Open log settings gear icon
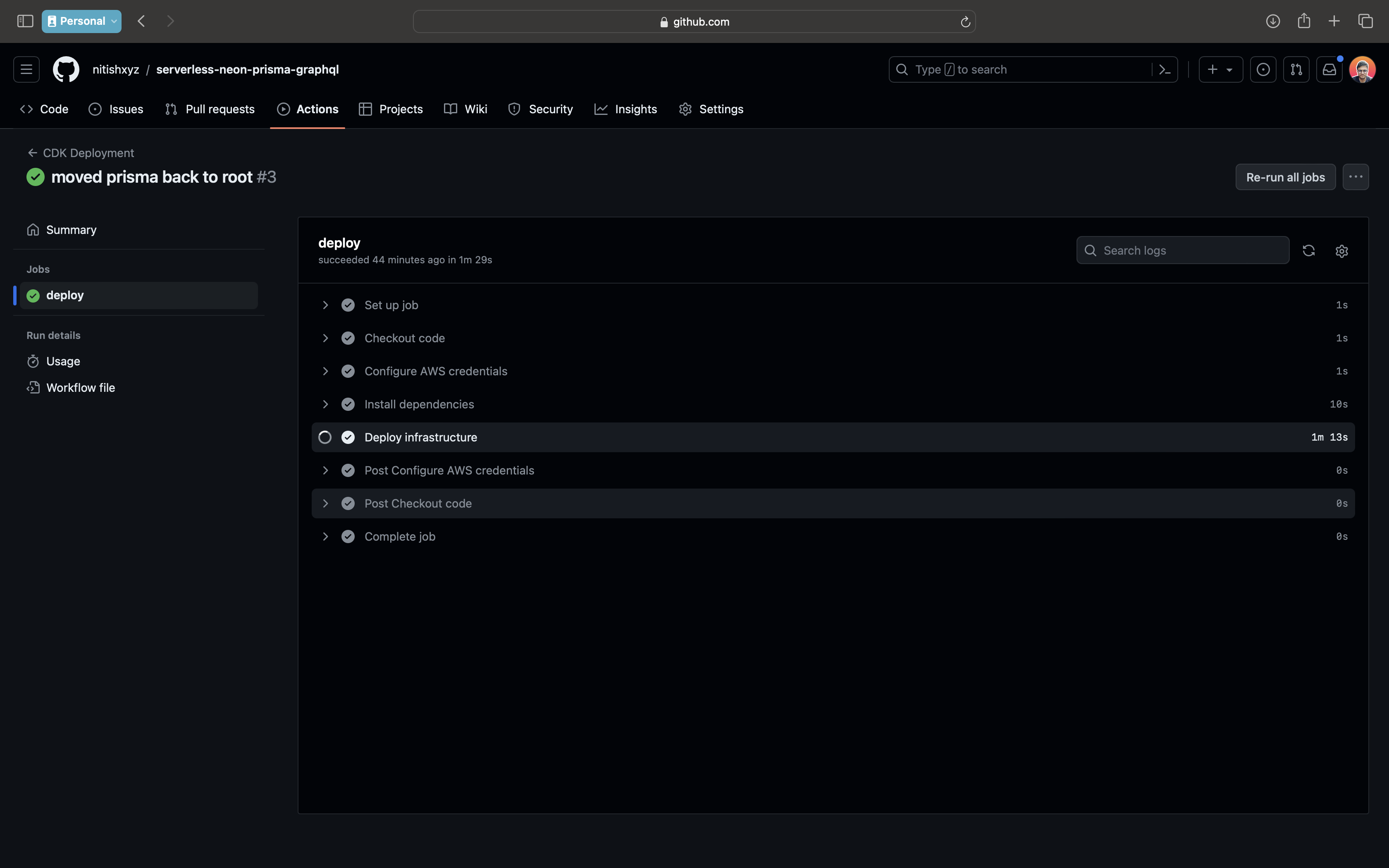1389x868 pixels. (1341, 251)
